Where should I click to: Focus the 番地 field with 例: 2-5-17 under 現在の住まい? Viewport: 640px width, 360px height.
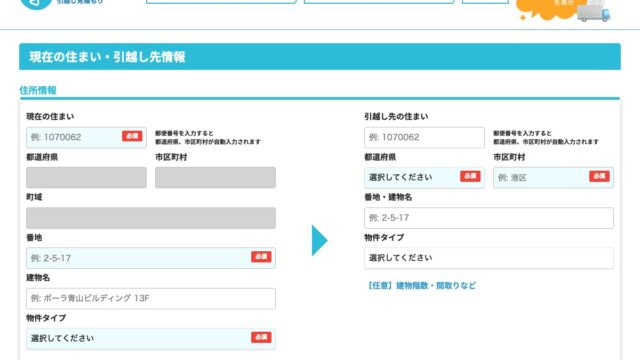[x=151, y=258]
